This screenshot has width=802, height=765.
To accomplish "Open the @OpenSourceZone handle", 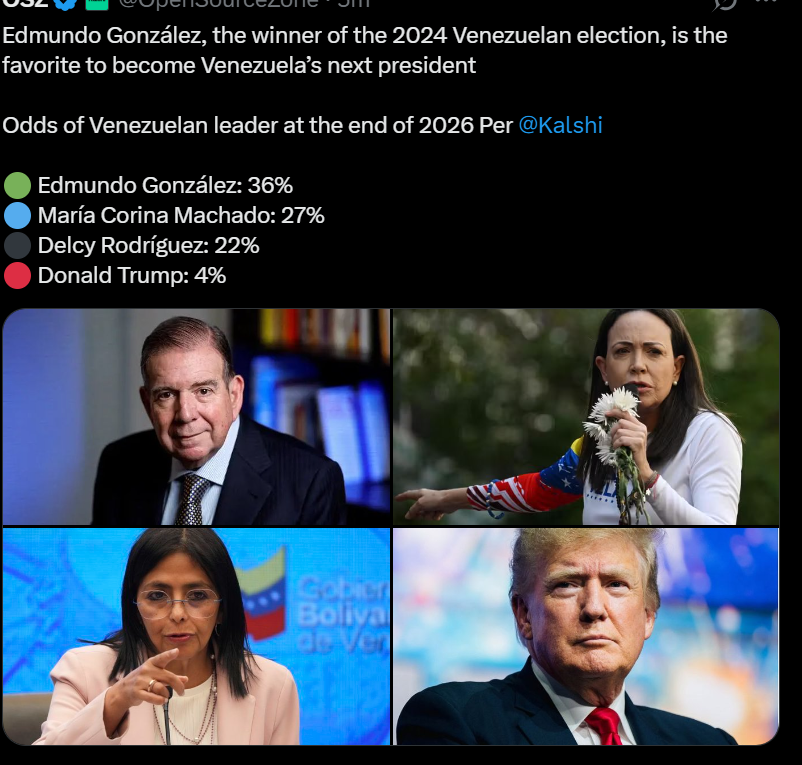I will click(x=217, y=4).
